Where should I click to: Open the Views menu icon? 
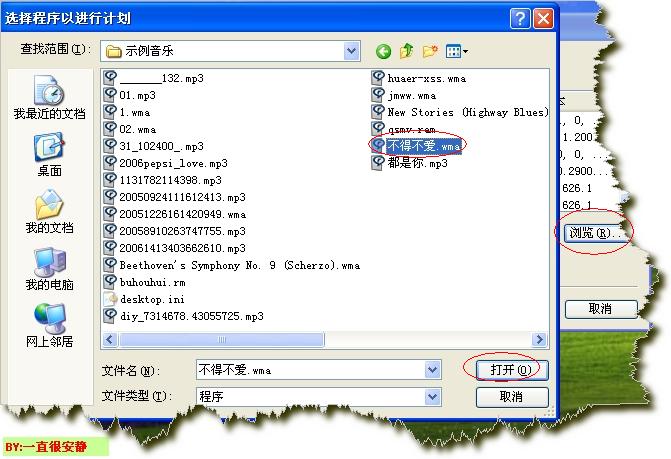pyautogui.click(x=458, y=50)
